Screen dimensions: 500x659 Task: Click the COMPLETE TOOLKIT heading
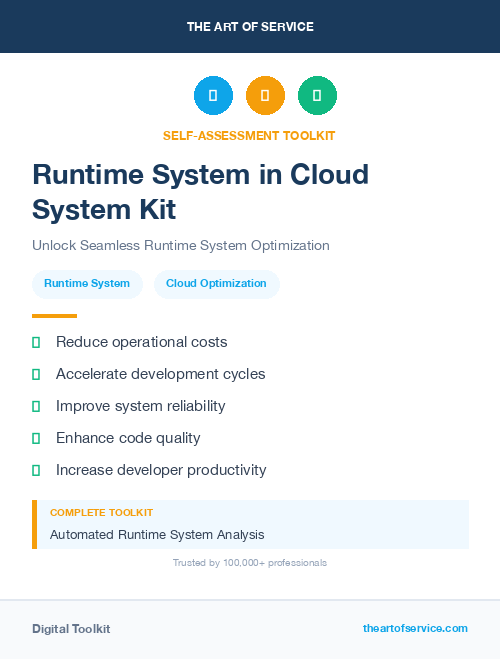[x=101, y=513]
